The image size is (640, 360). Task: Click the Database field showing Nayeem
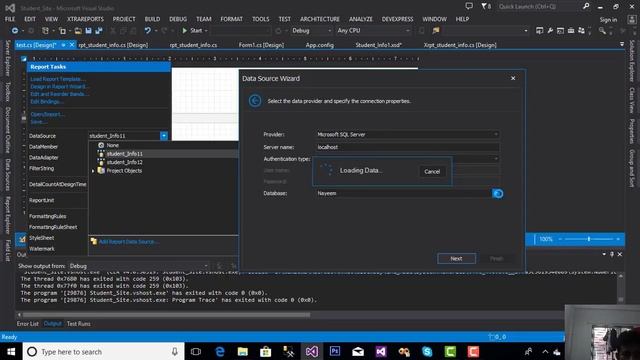click(x=404, y=193)
